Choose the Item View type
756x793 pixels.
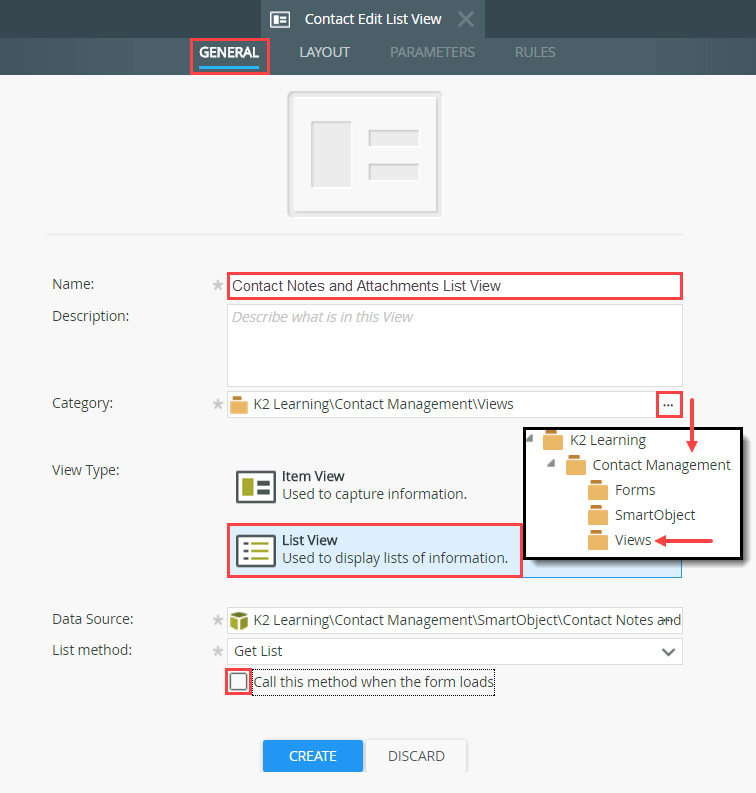click(374, 486)
